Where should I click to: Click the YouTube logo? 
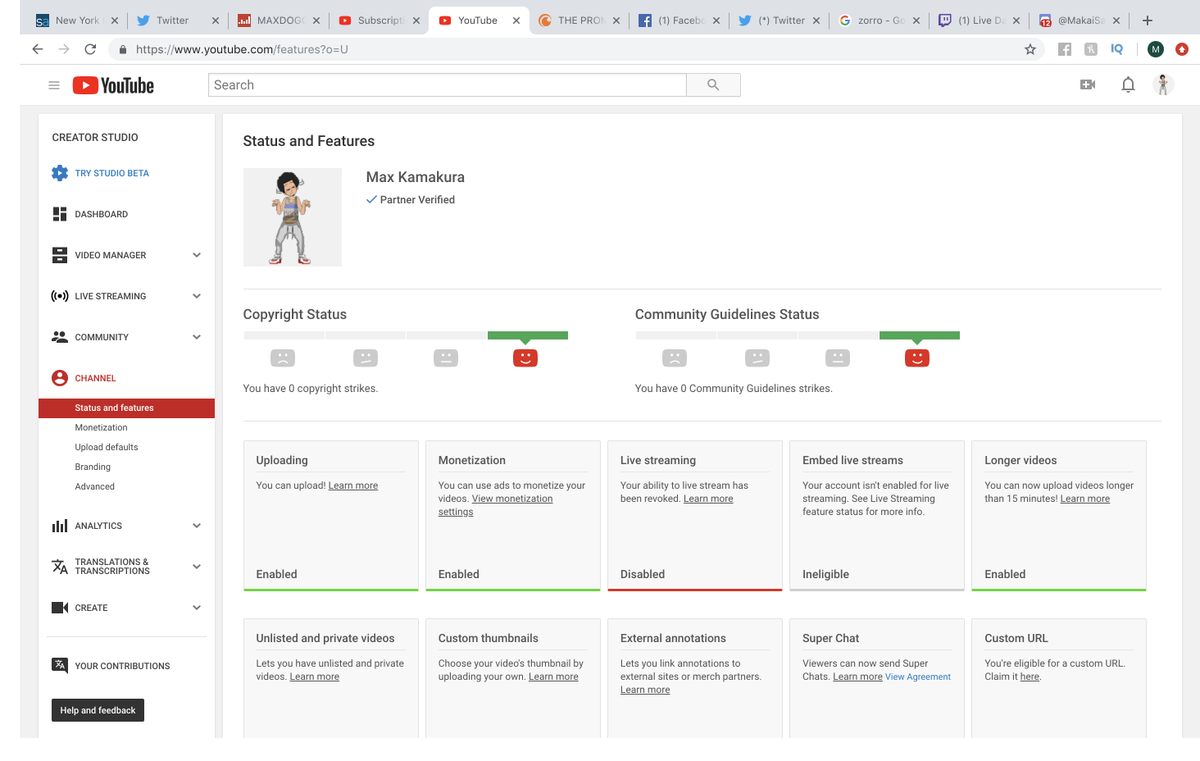113,85
